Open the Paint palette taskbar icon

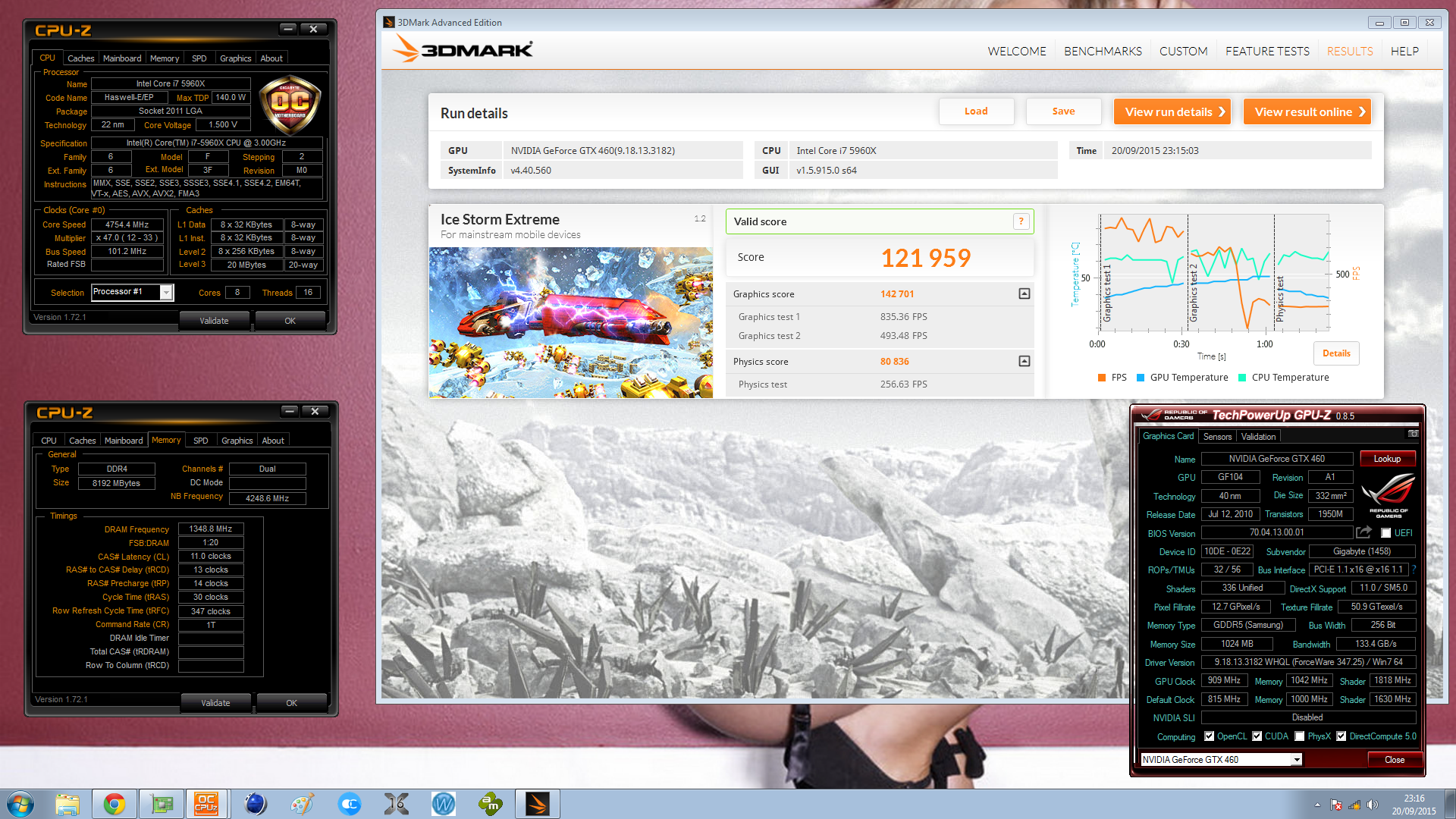tap(303, 804)
